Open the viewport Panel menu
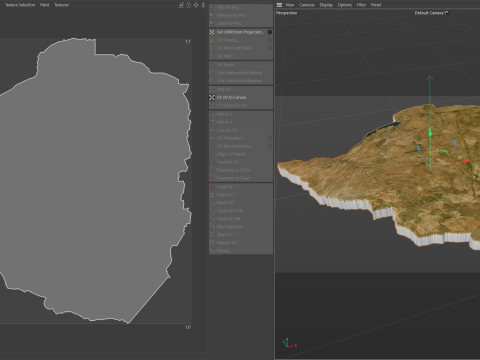 [x=376, y=5]
